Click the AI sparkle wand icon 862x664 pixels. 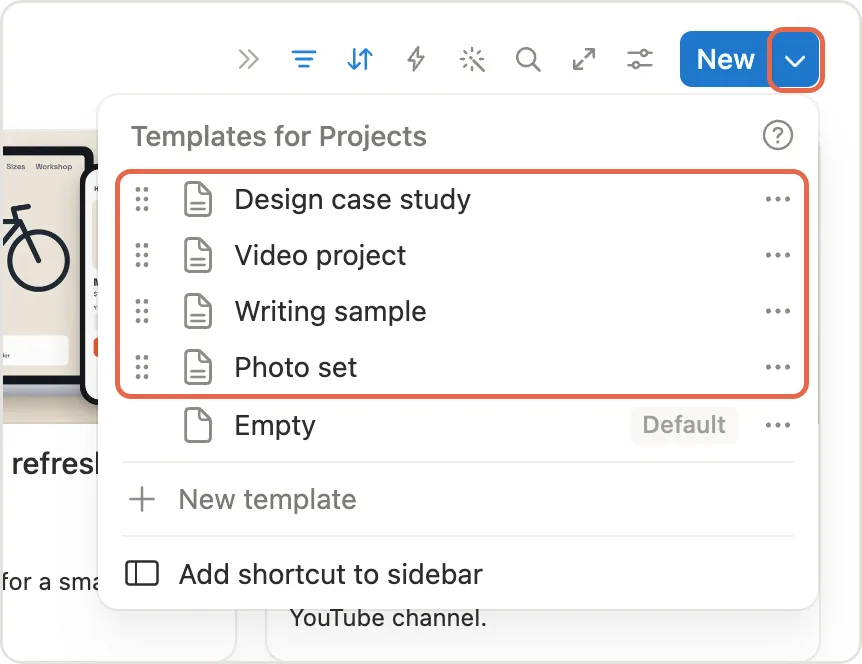click(x=472, y=59)
